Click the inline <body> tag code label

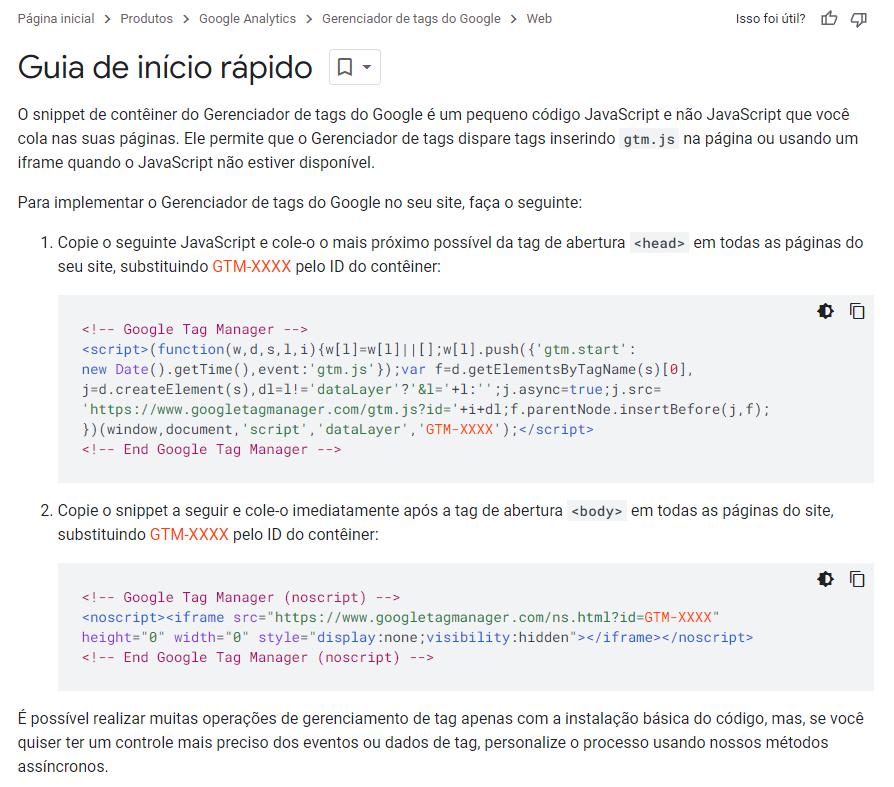point(597,511)
